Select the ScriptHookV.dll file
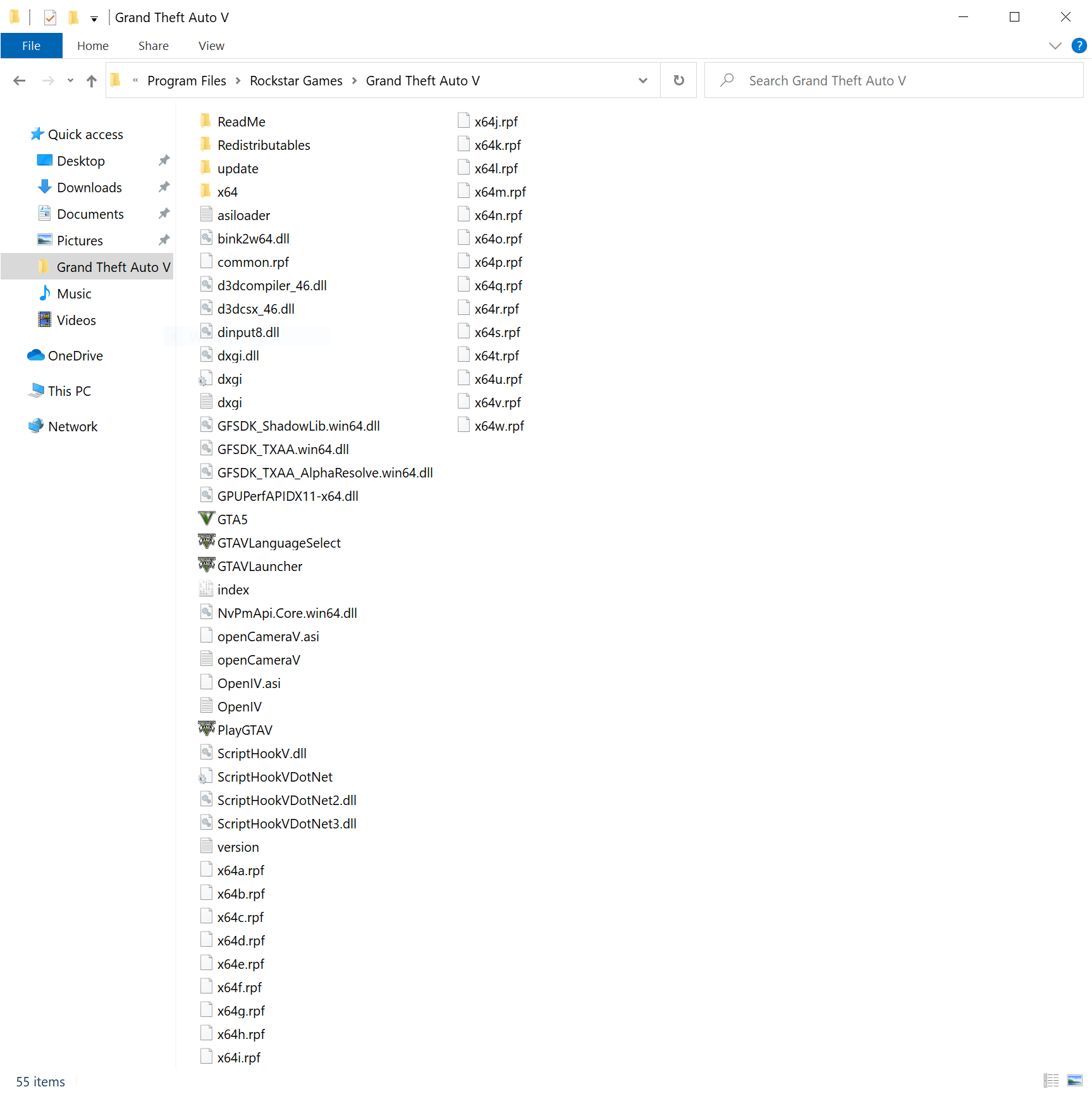 (253, 753)
